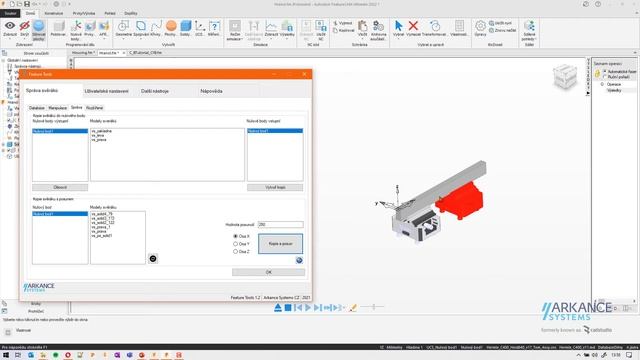Open the Zobrazit dropdown arrow
Image resolution: width=640 pixels, height=360 pixels.
10,39
